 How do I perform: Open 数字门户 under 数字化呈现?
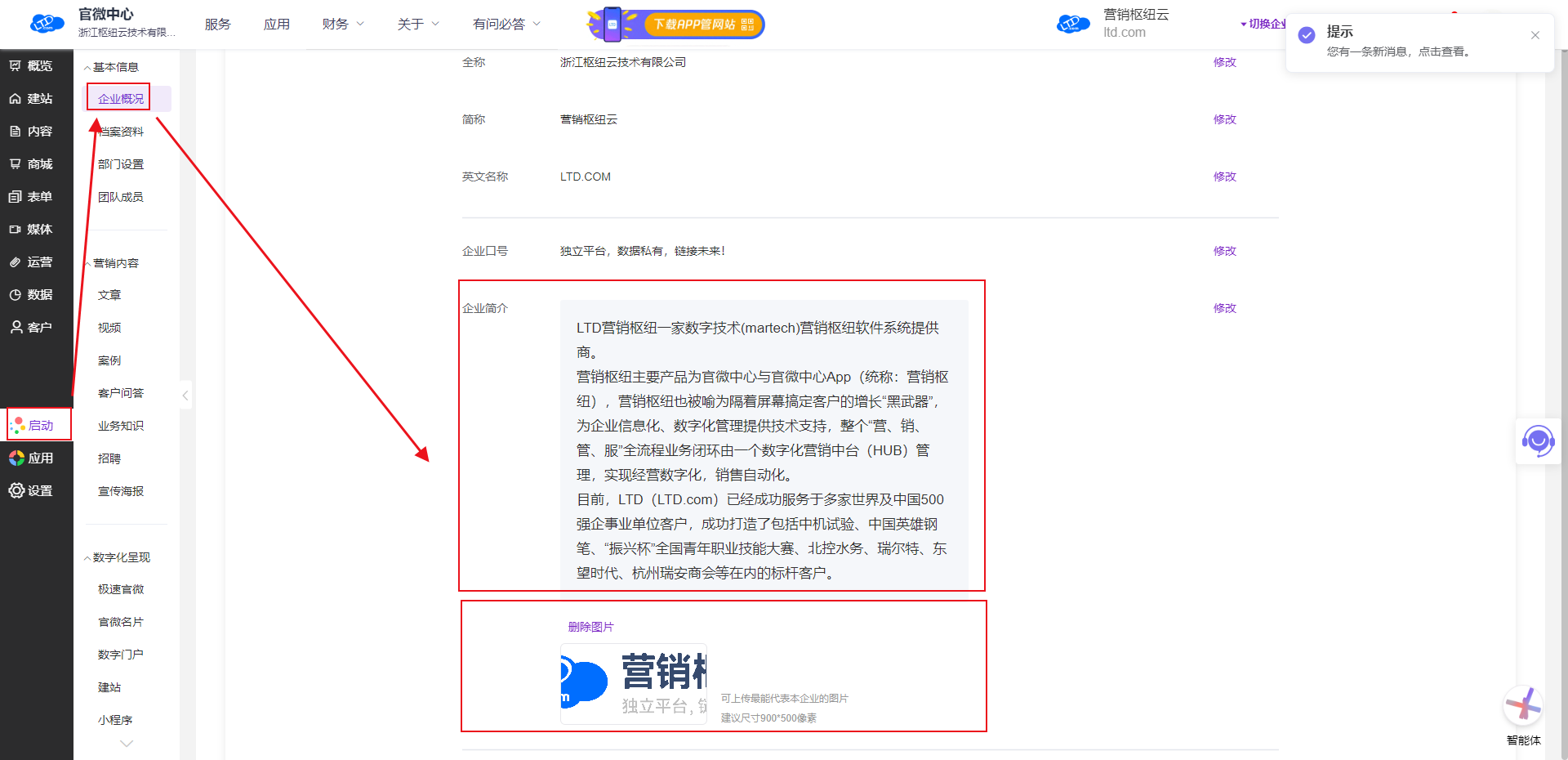click(x=121, y=655)
